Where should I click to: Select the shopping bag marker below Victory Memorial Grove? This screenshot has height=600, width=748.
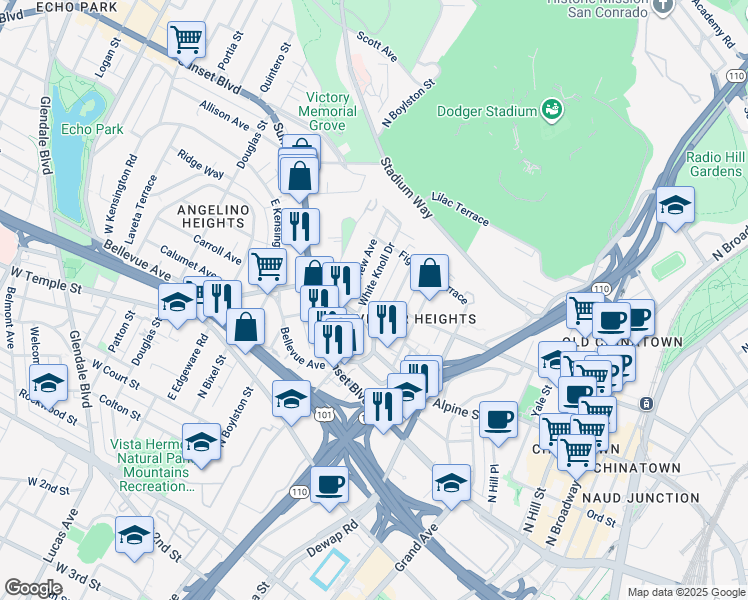coord(299,177)
